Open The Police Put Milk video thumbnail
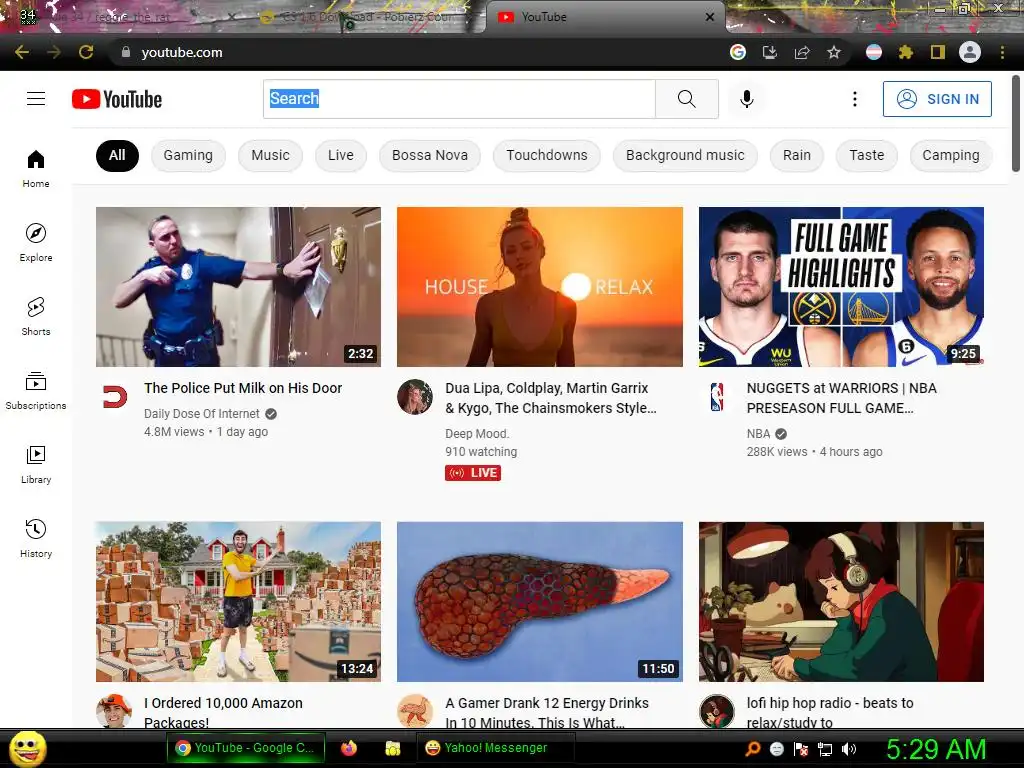Viewport: 1024px width, 768px height. 238,287
